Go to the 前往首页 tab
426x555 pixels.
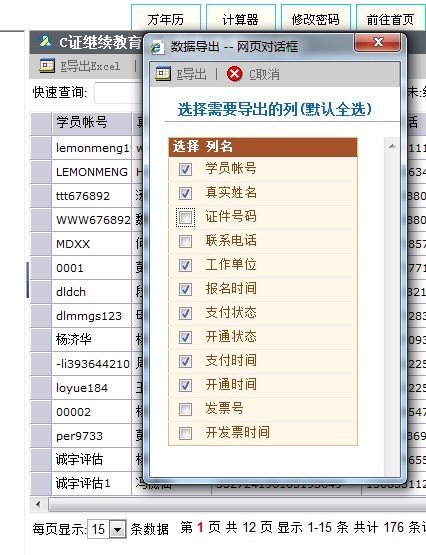pyautogui.click(x=390, y=19)
